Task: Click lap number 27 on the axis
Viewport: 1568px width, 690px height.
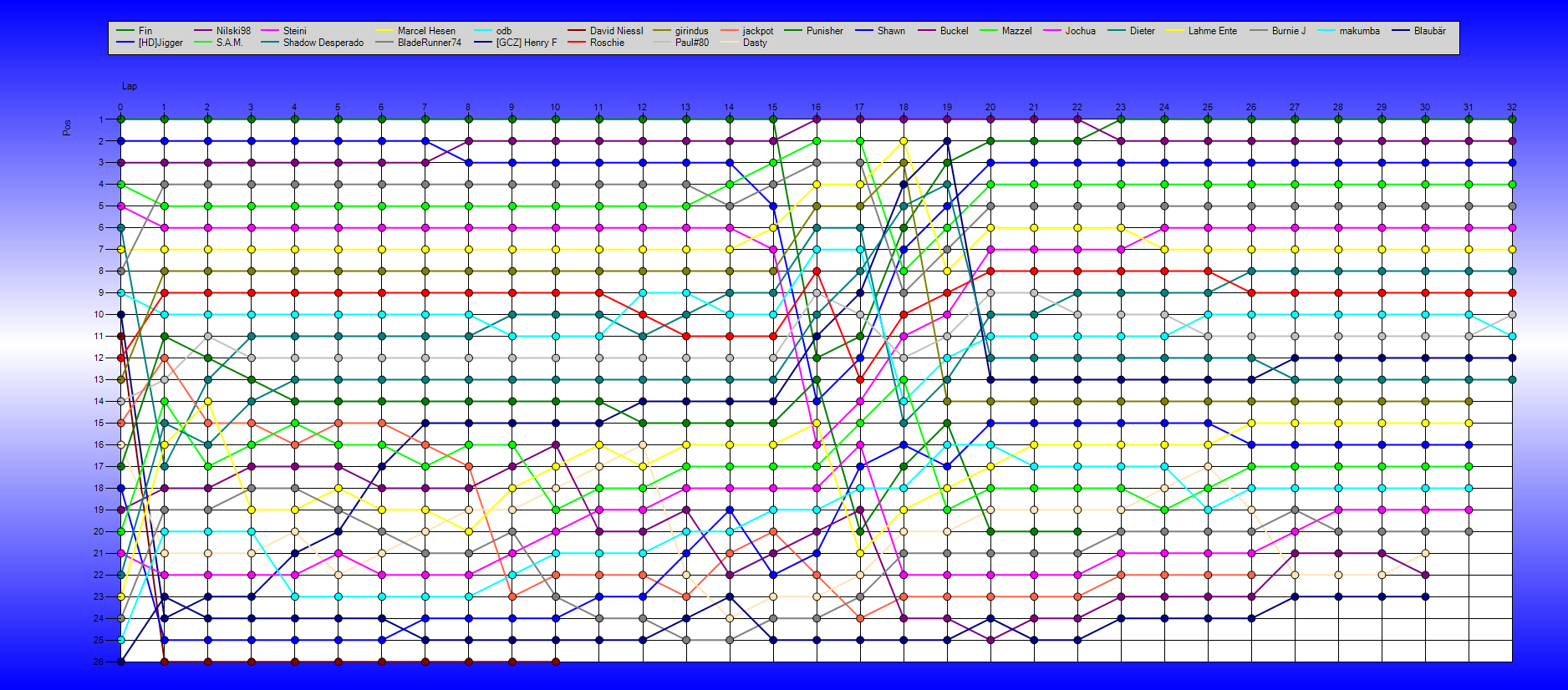Action: pos(1294,107)
